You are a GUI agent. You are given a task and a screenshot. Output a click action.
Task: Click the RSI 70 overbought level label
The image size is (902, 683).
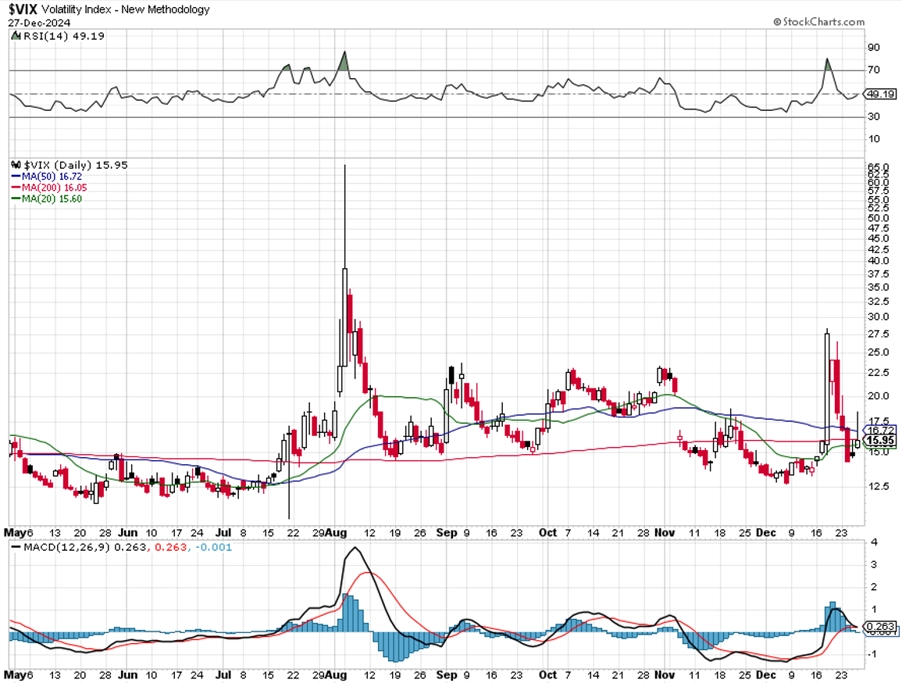tap(874, 70)
